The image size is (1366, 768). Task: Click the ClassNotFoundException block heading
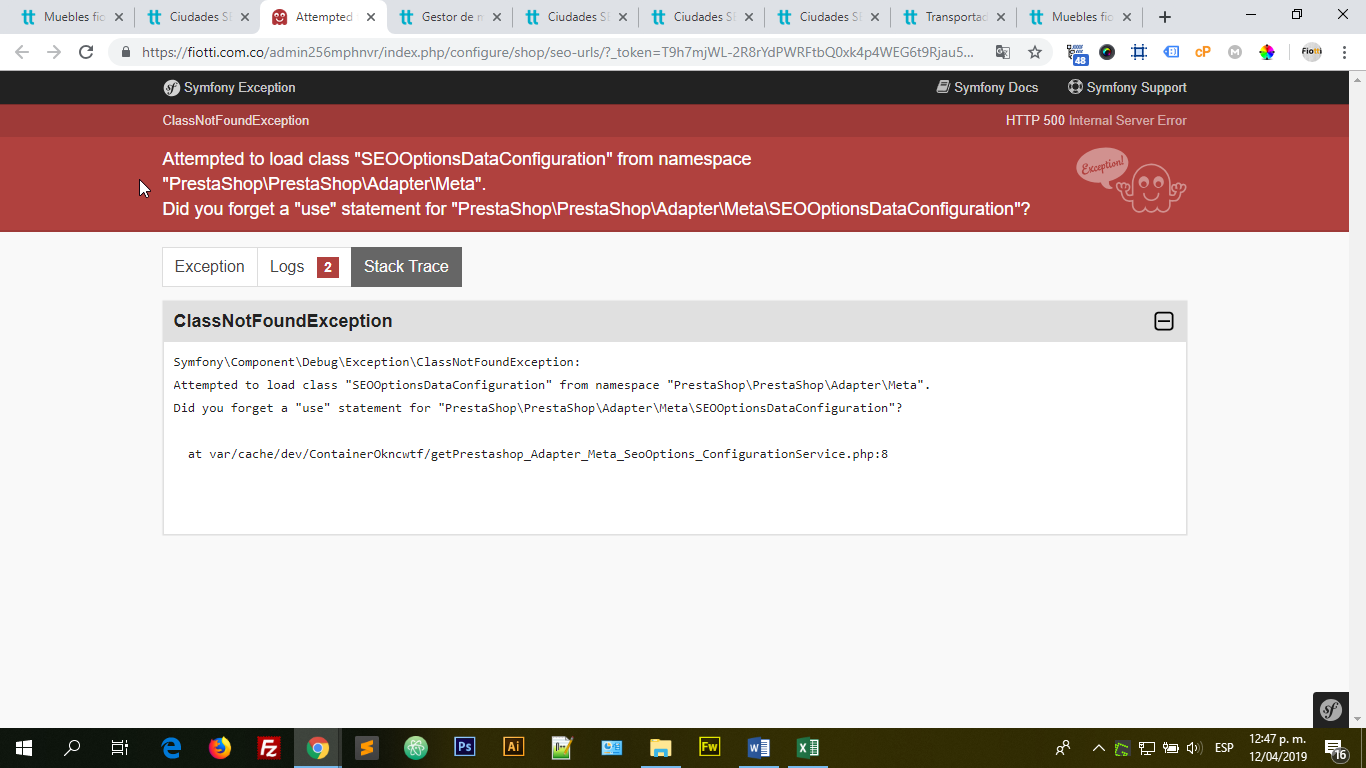coord(283,321)
